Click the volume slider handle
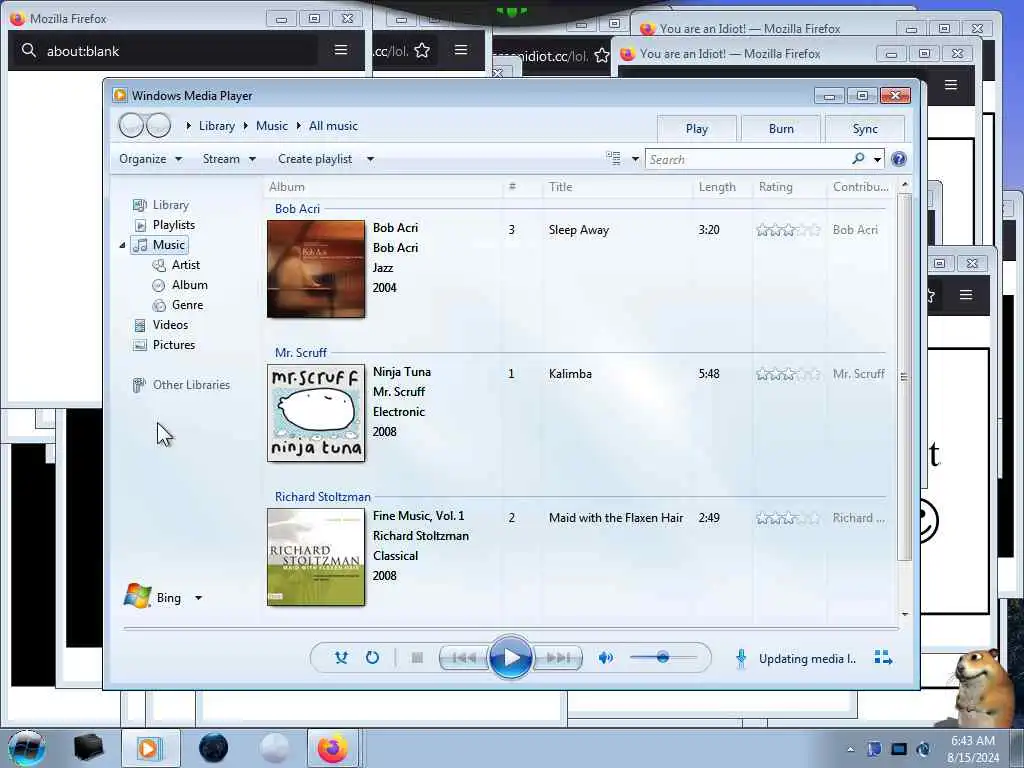1024x768 pixels. (x=663, y=657)
